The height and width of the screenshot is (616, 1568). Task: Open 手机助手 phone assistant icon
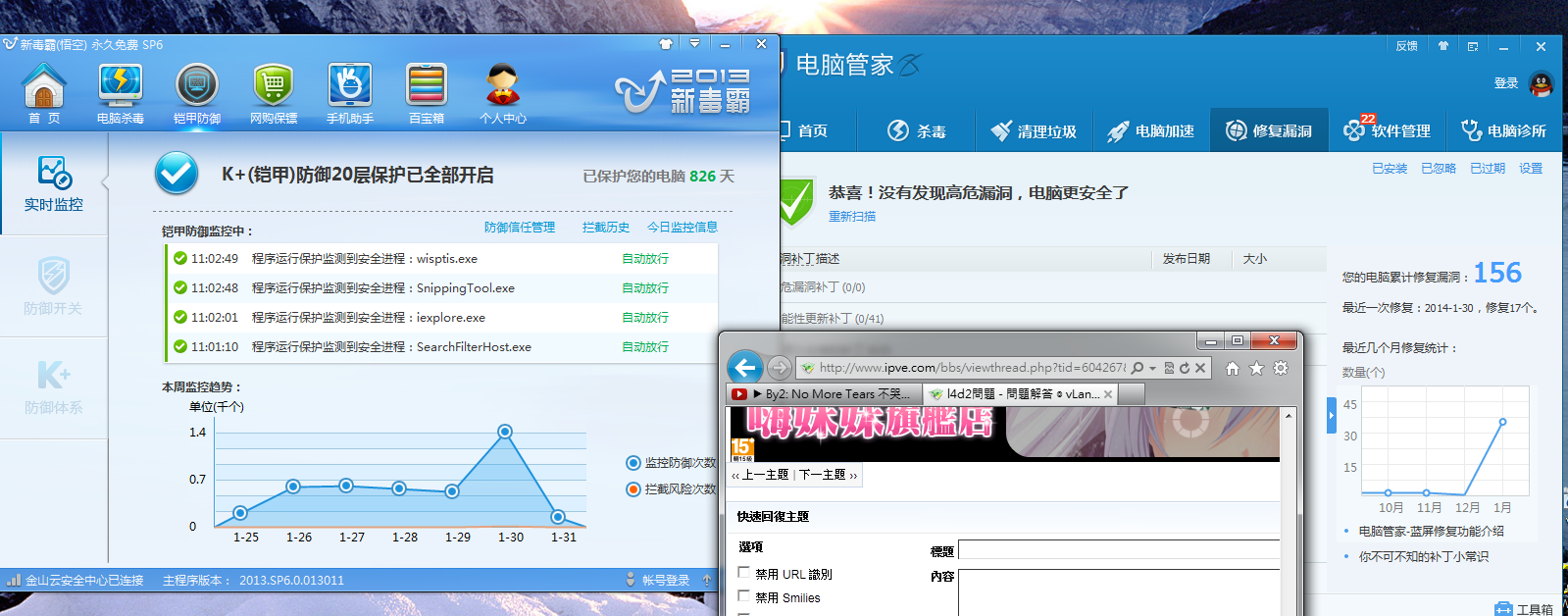[x=350, y=93]
